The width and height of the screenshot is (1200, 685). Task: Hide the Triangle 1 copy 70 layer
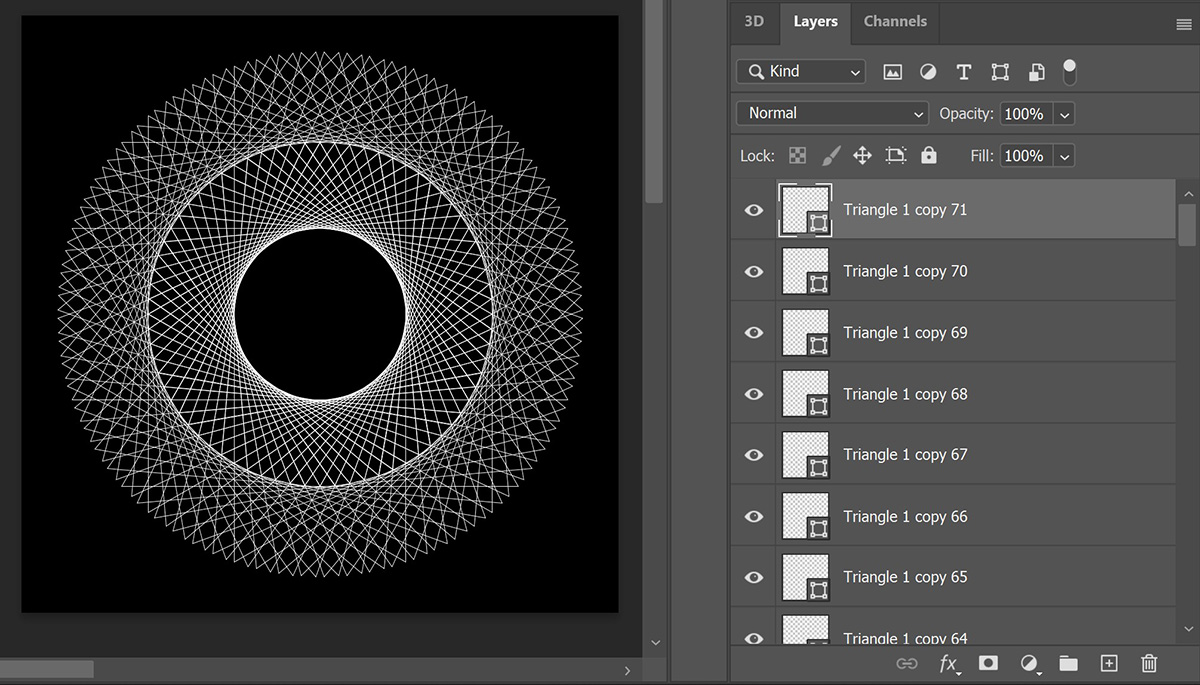753,271
